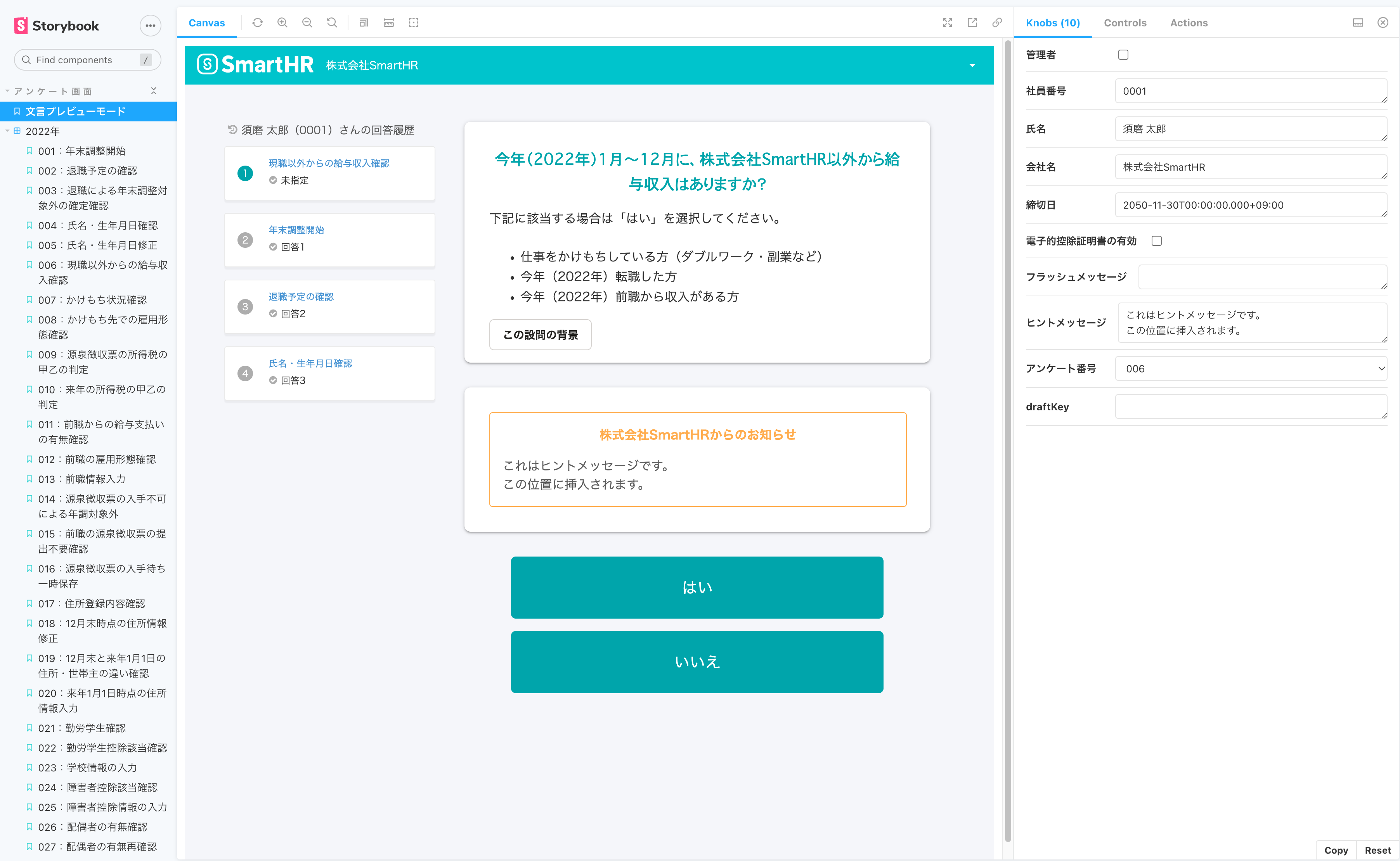Open the Storybook shortcuts menu
The height and width of the screenshot is (861, 1400).
click(150, 26)
